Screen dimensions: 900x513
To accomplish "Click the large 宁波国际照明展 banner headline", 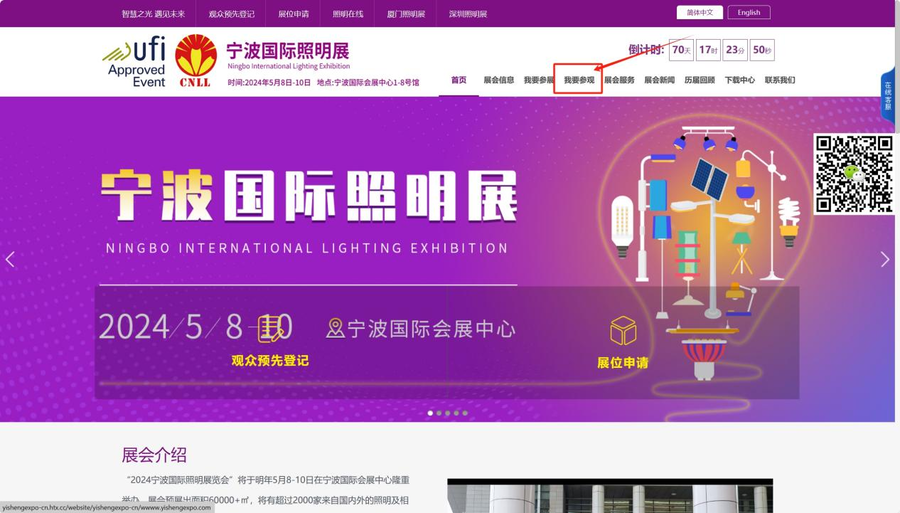I will tap(309, 195).
